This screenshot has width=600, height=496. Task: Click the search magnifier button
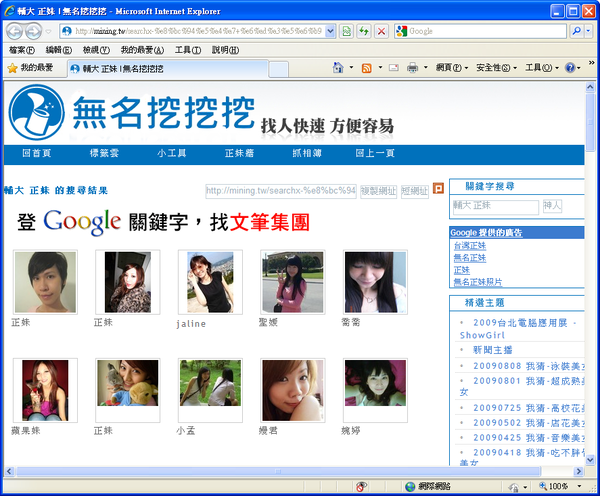[x=576, y=31]
